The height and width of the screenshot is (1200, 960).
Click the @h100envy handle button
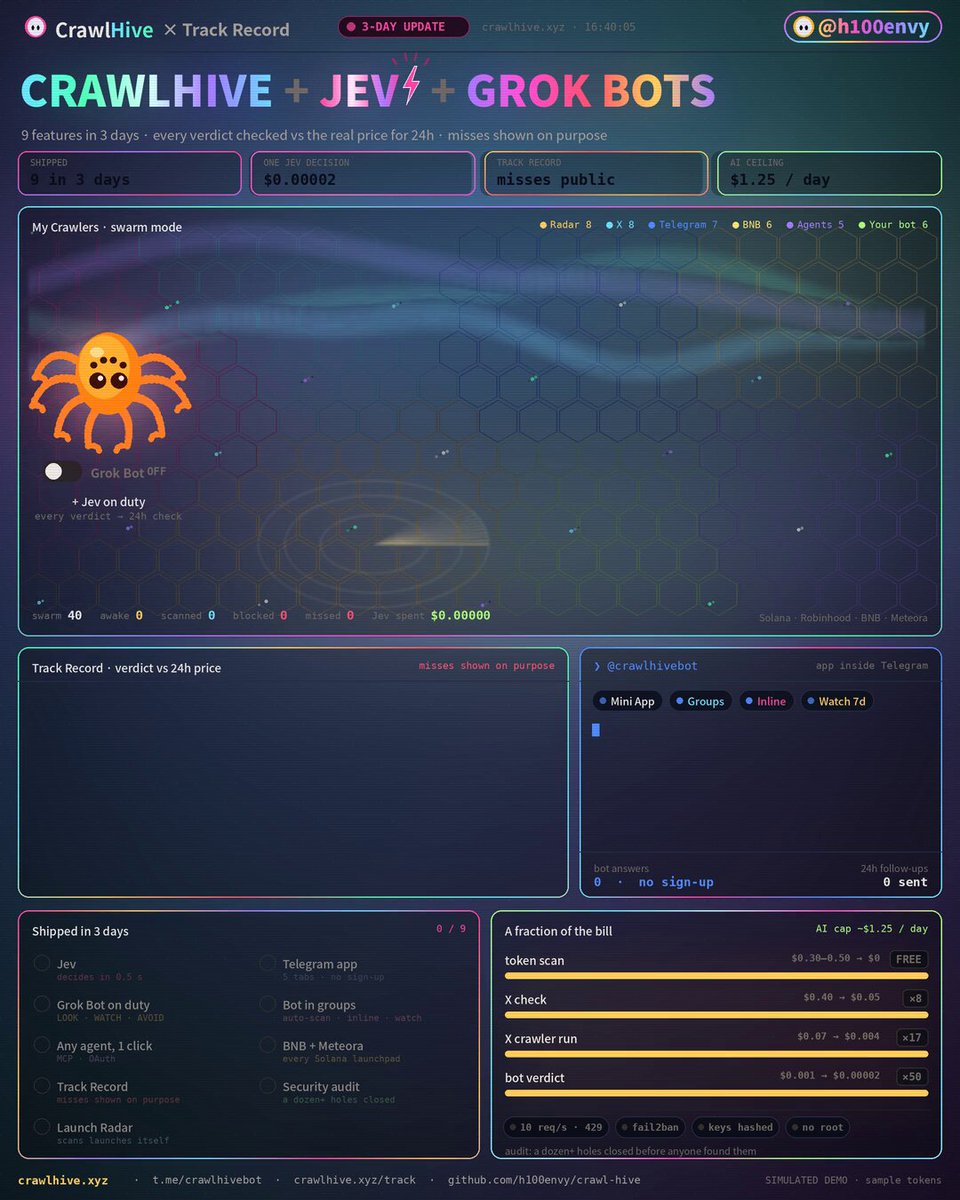(864, 28)
